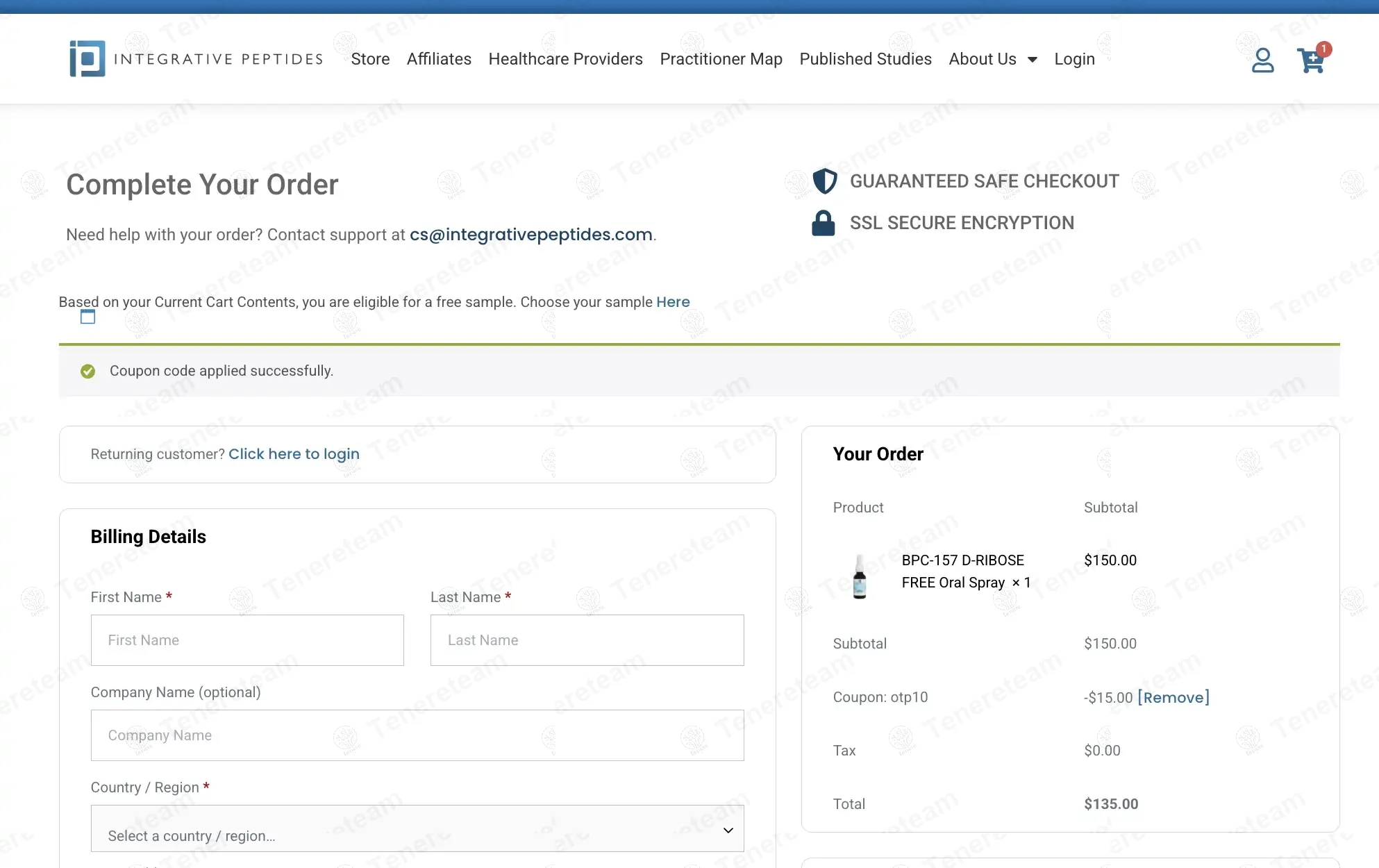Open the Affiliates page
The width and height of the screenshot is (1379, 868).
tap(439, 59)
